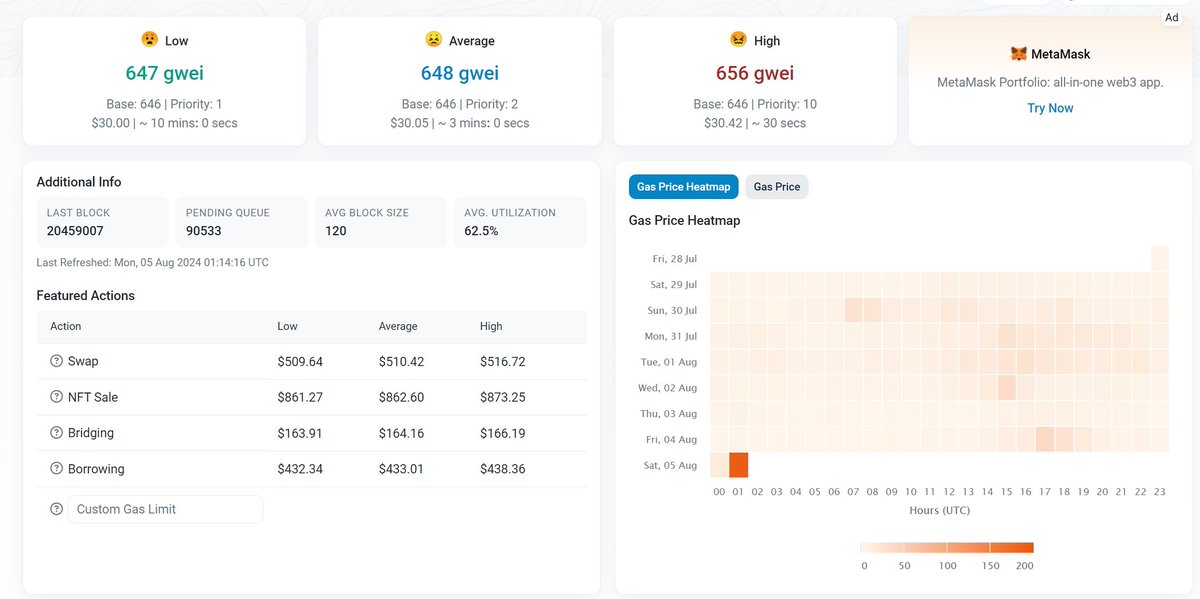Click avg block size value 120
The width and height of the screenshot is (1200, 599).
(336, 231)
